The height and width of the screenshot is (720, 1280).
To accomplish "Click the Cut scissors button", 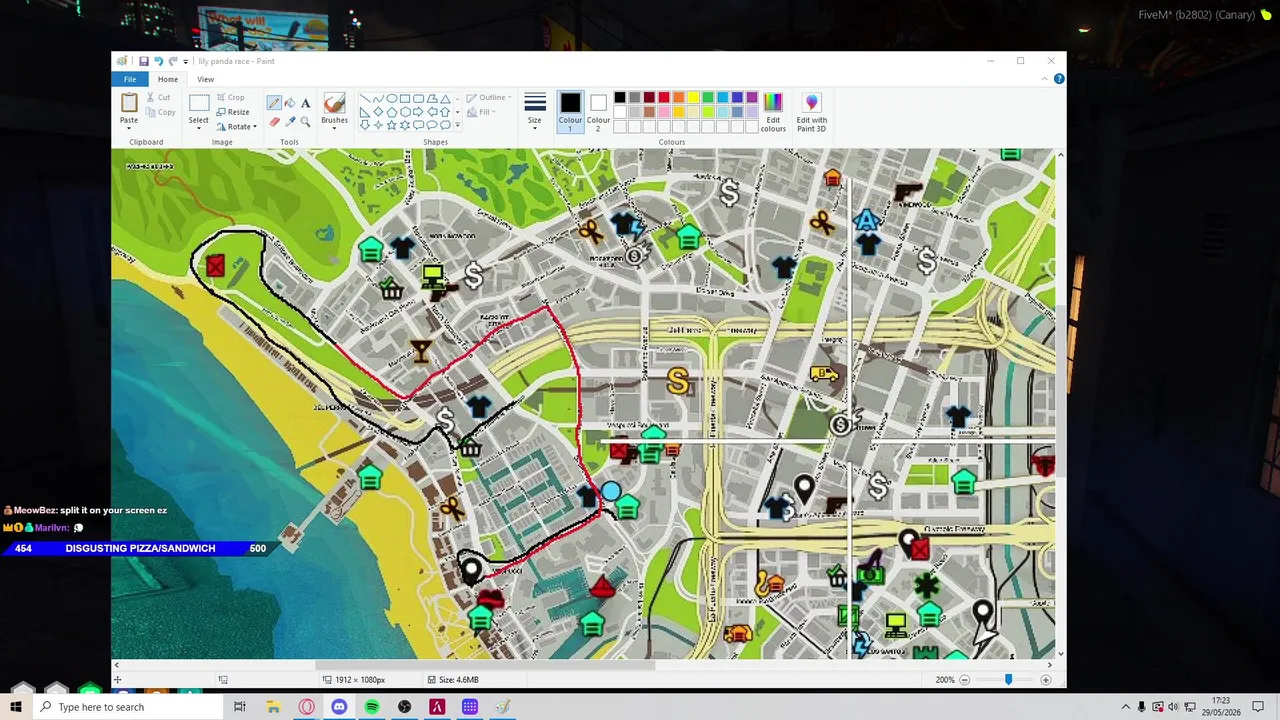I will [x=158, y=97].
